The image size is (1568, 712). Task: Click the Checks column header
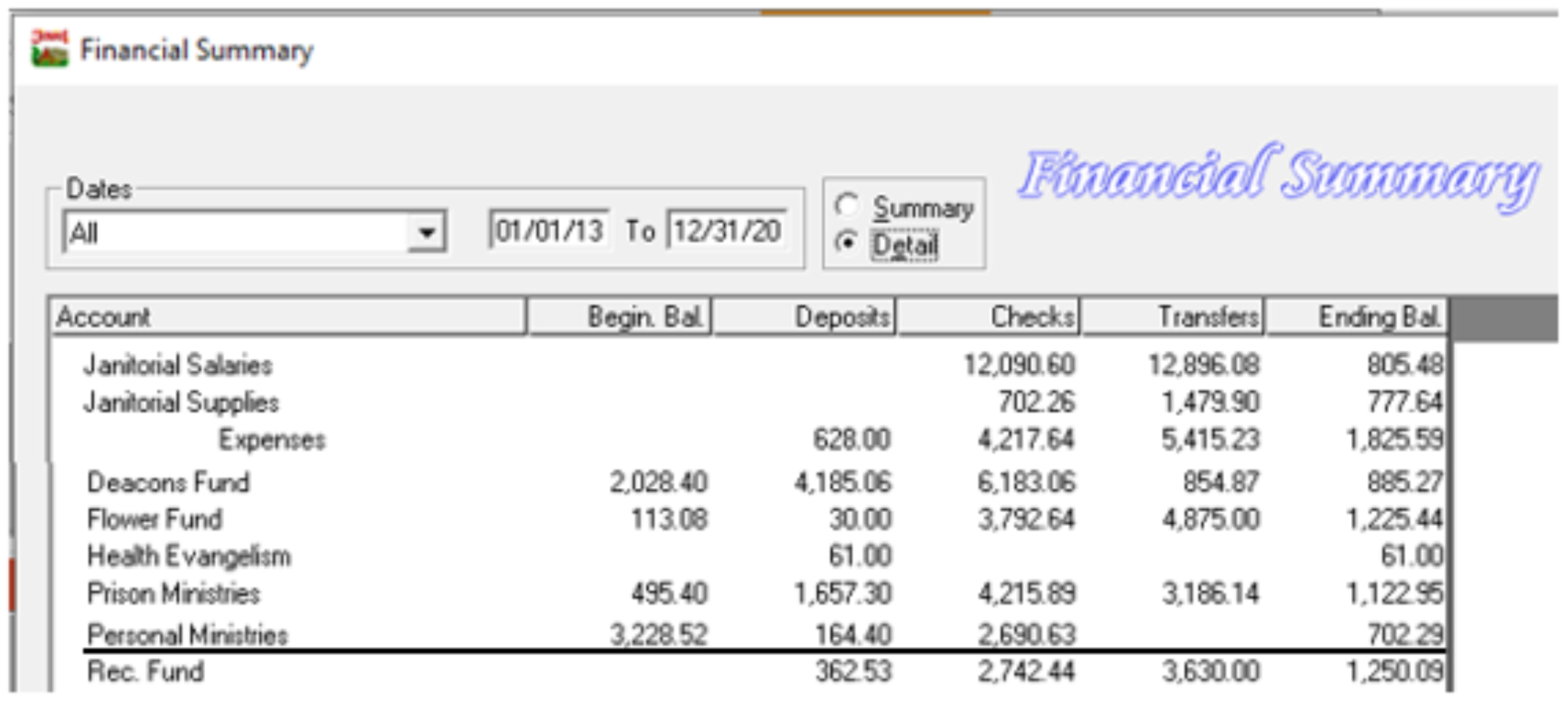tap(989, 317)
